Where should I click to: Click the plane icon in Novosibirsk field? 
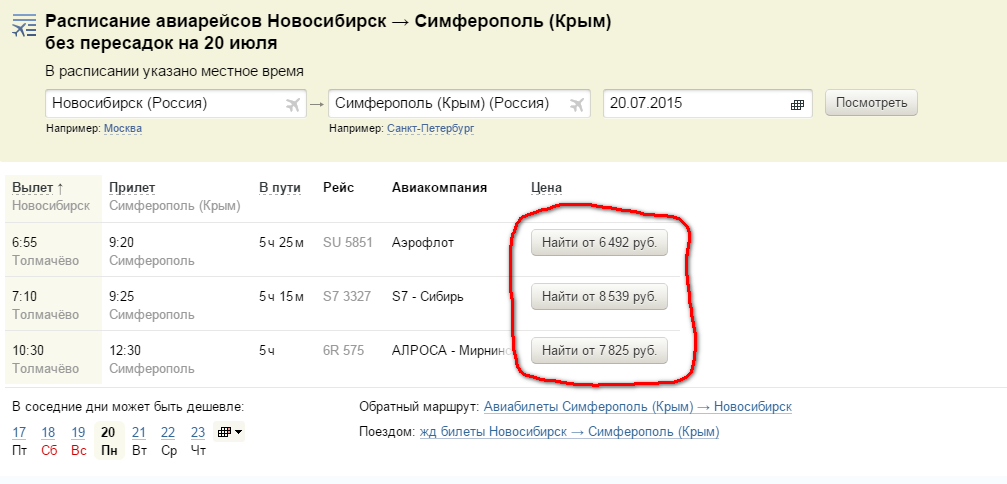292,104
